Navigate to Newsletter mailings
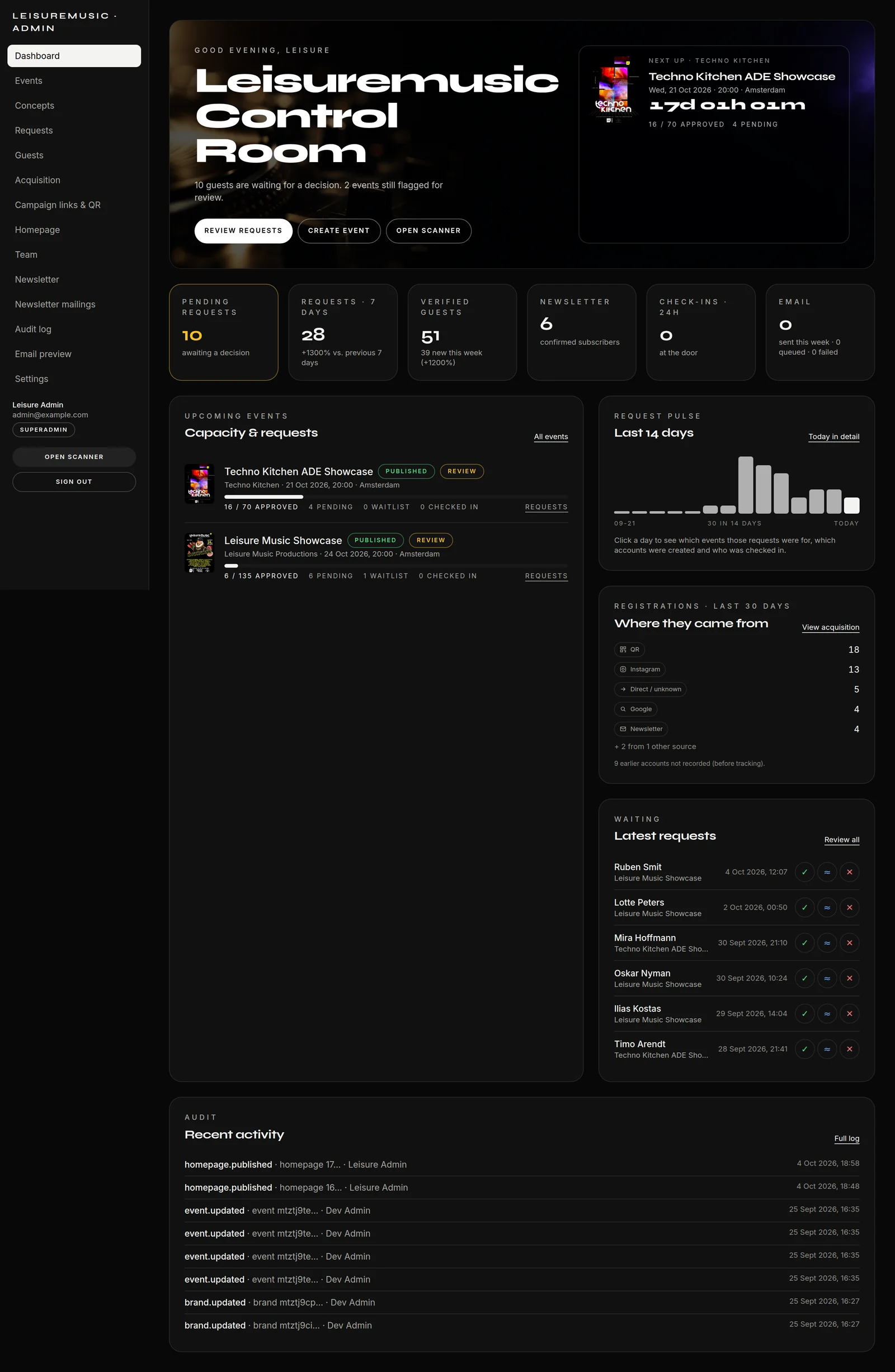The width and height of the screenshot is (895, 1372). tap(74, 304)
